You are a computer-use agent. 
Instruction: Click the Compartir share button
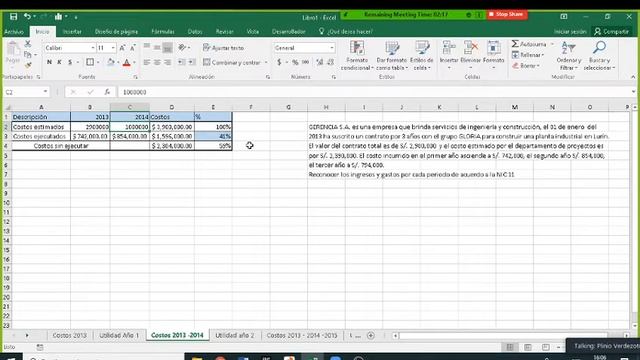(x=611, y=31)
